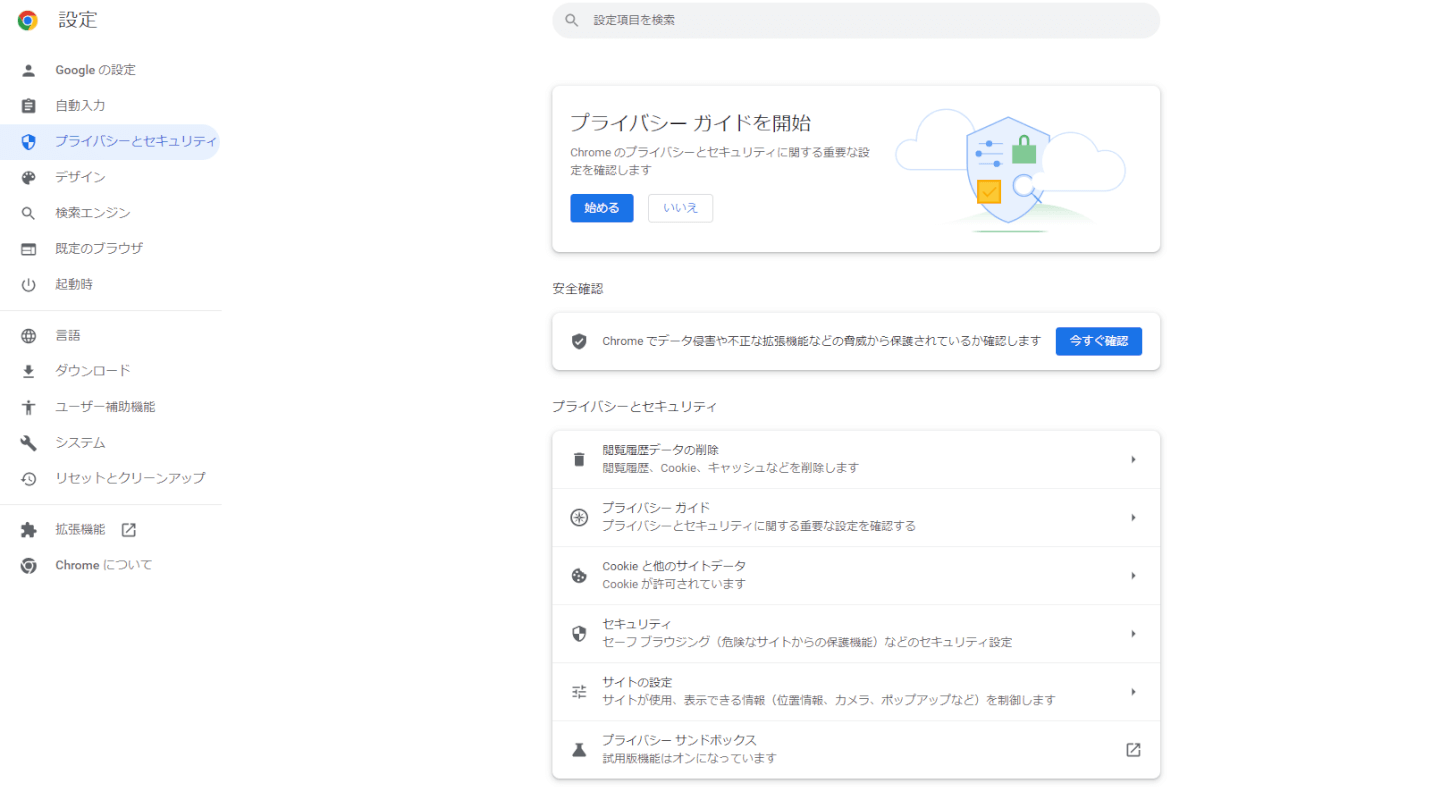
Task: Click the ユーザー補助機能 label in the sidebar
Action: [x=105, y=407]
